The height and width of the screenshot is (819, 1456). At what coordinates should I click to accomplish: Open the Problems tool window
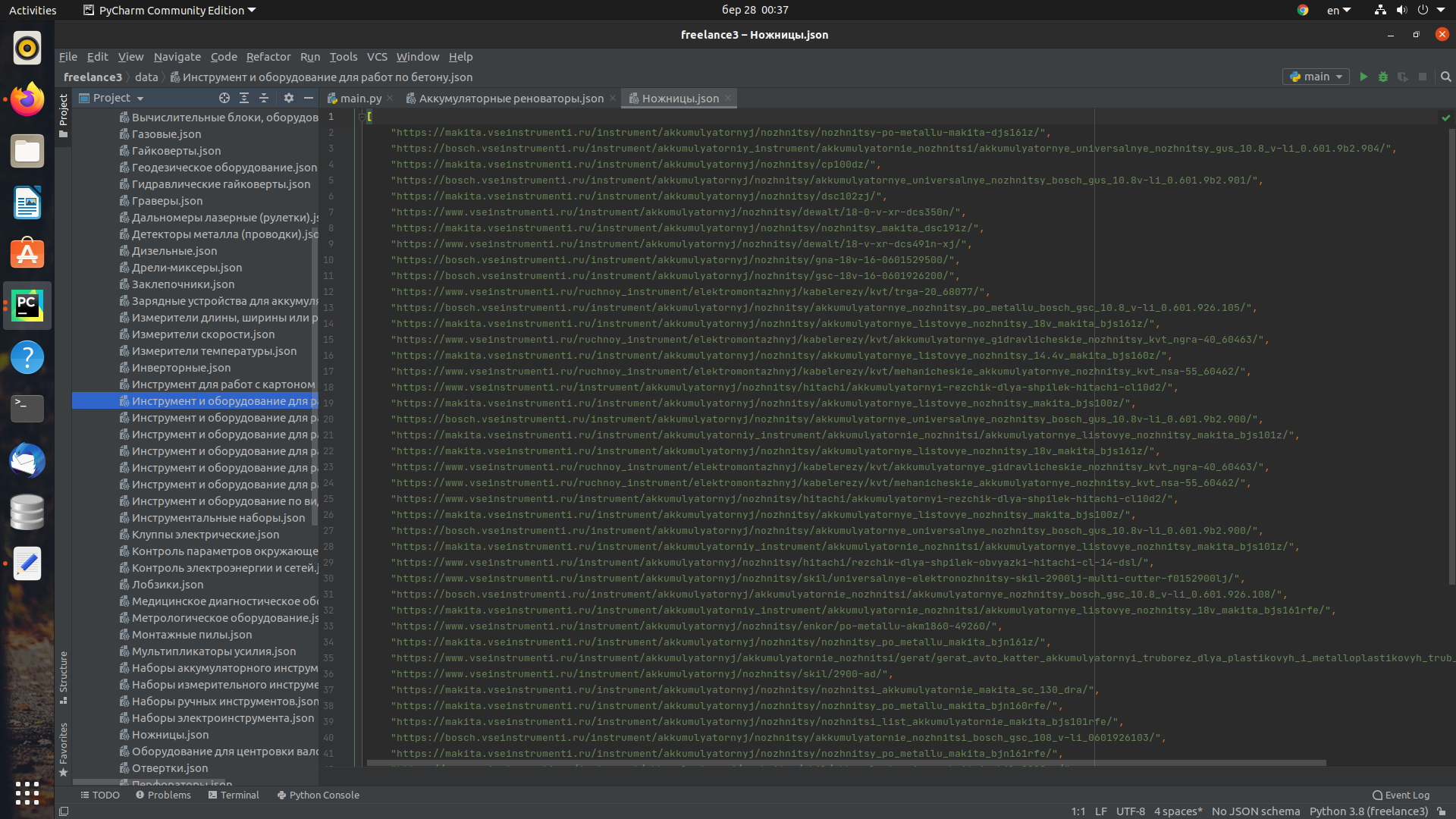tap(163, 795)
